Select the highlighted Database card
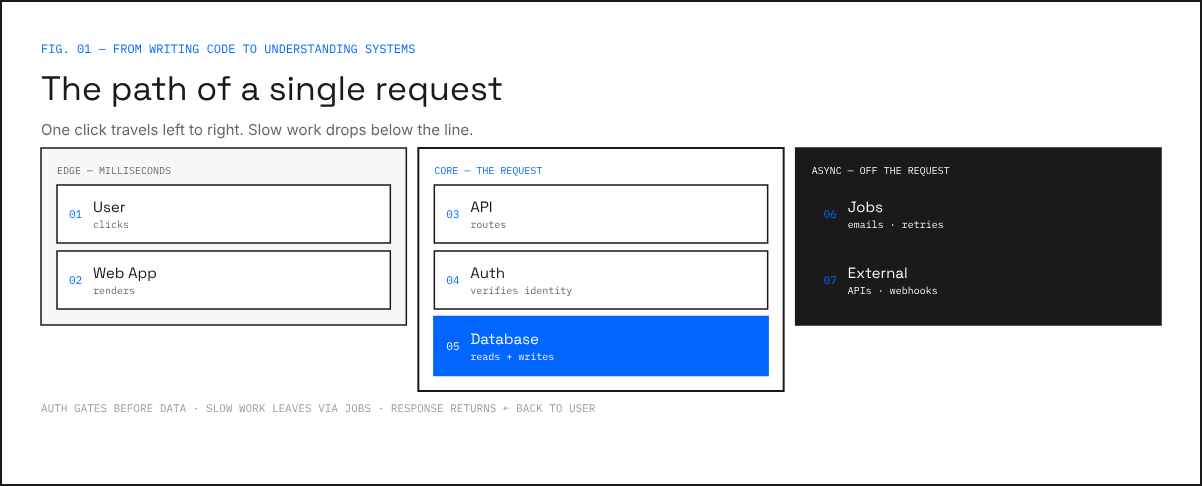The width and height of the screenshot is (1202, 486). pyautogui.click(x=601, y=346)
